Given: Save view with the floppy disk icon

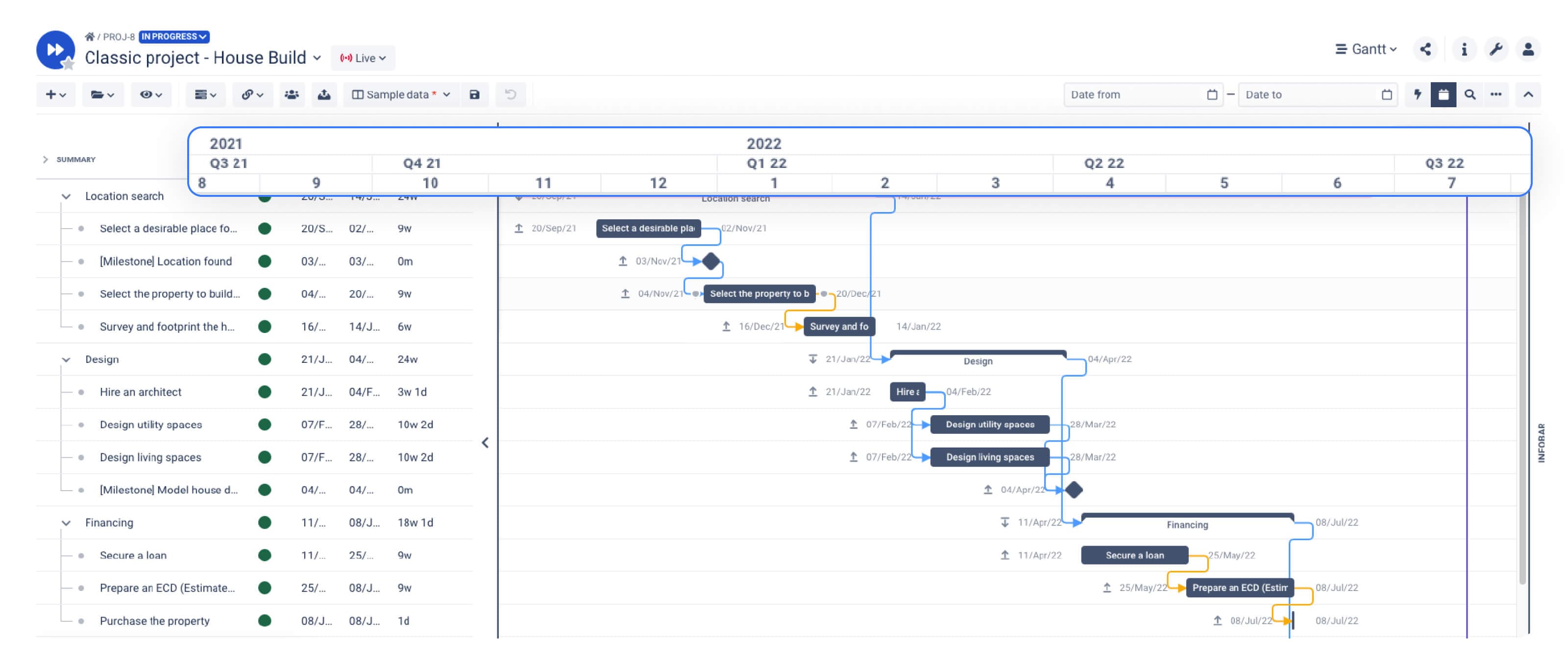Looking at the screenshot, I should [x=475, y=95].
